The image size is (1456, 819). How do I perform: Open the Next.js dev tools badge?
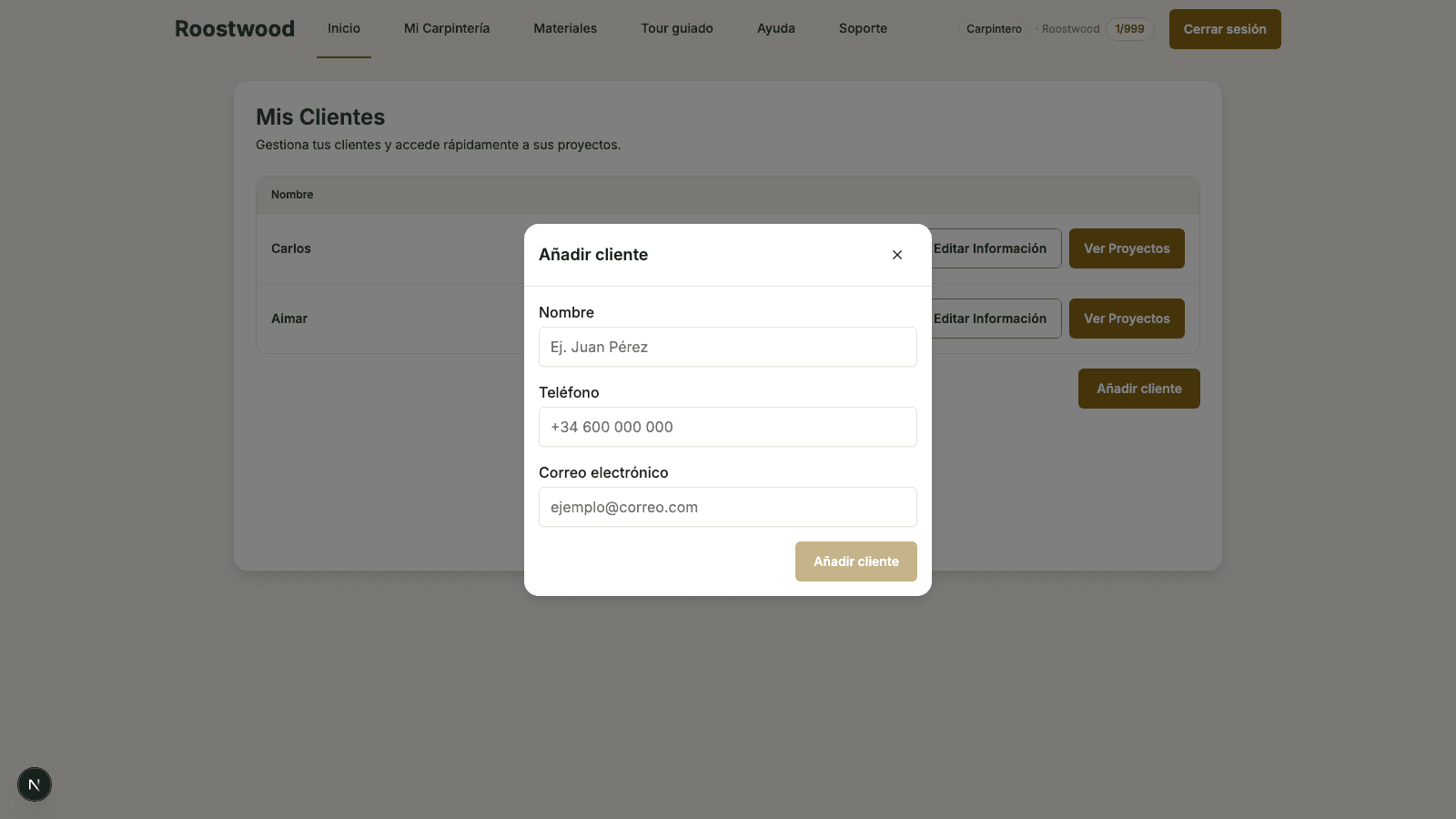tap(35, 784)
